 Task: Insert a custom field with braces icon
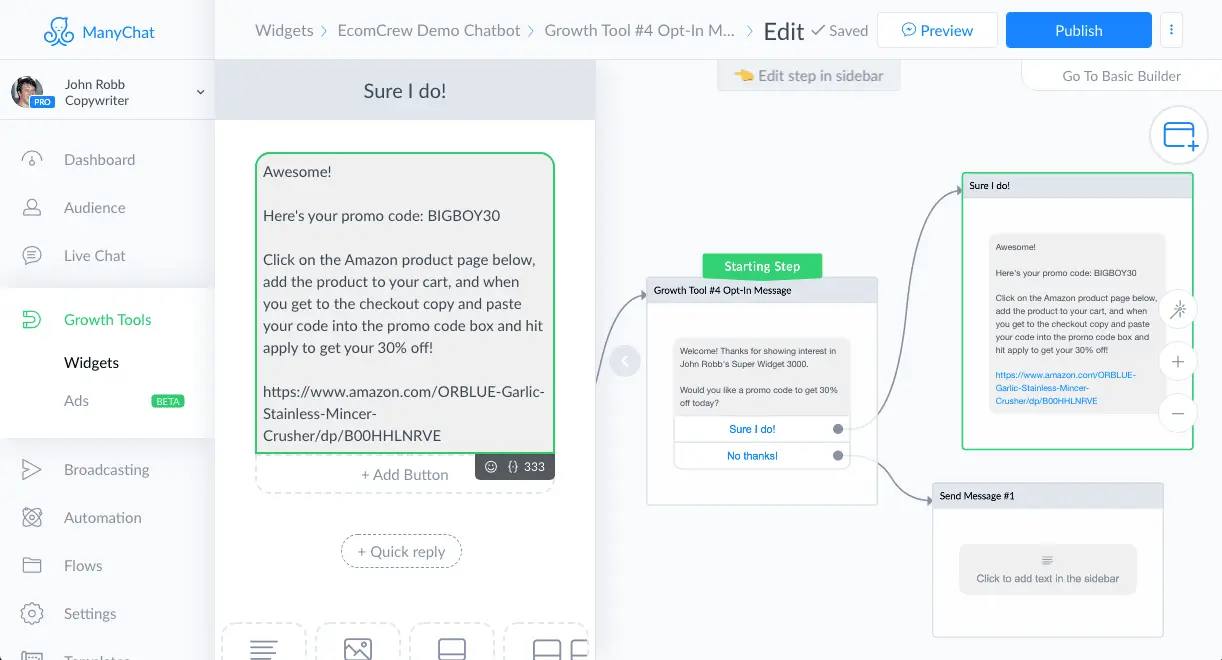tap(512, 467)
